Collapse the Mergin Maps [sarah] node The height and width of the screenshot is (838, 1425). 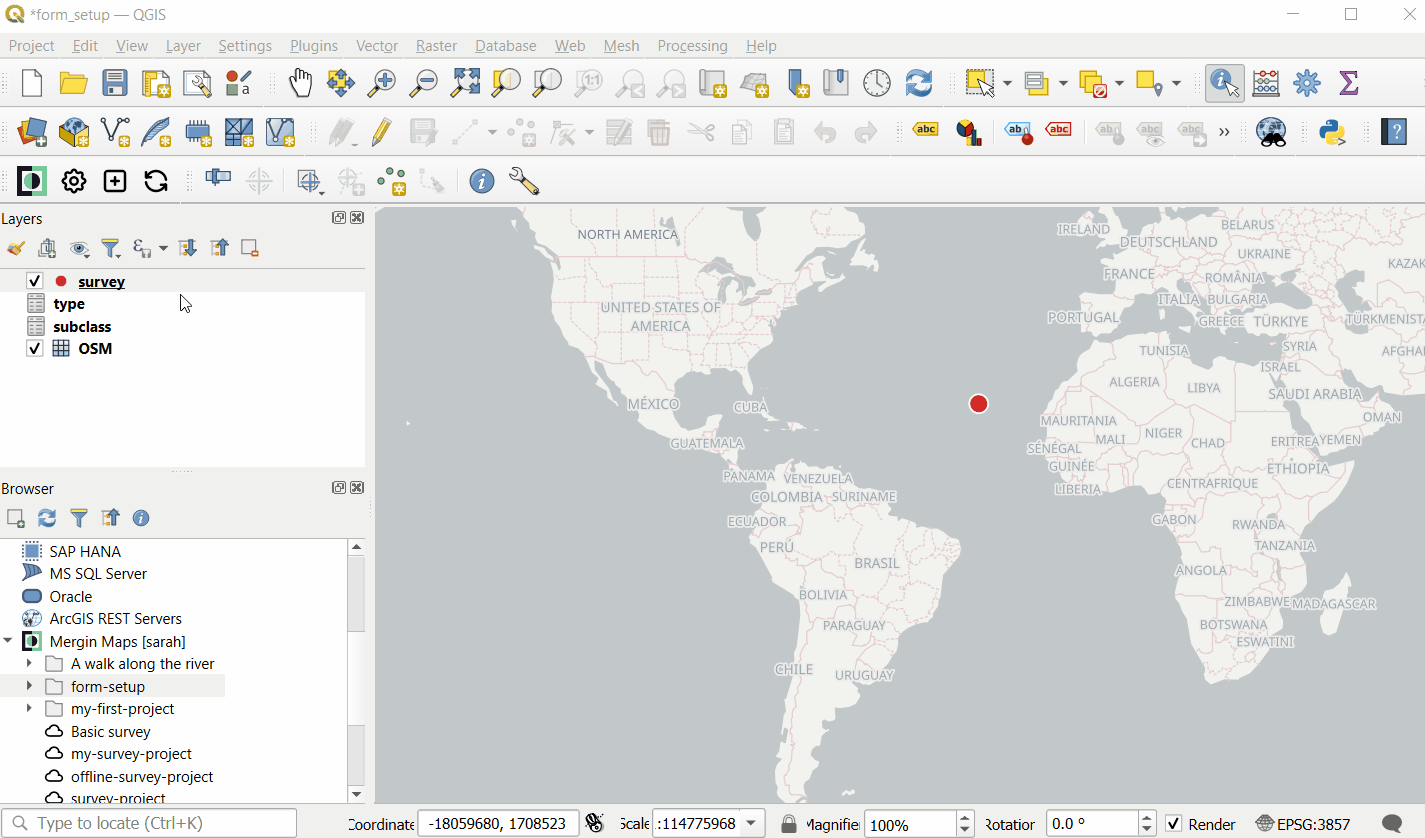8,642
